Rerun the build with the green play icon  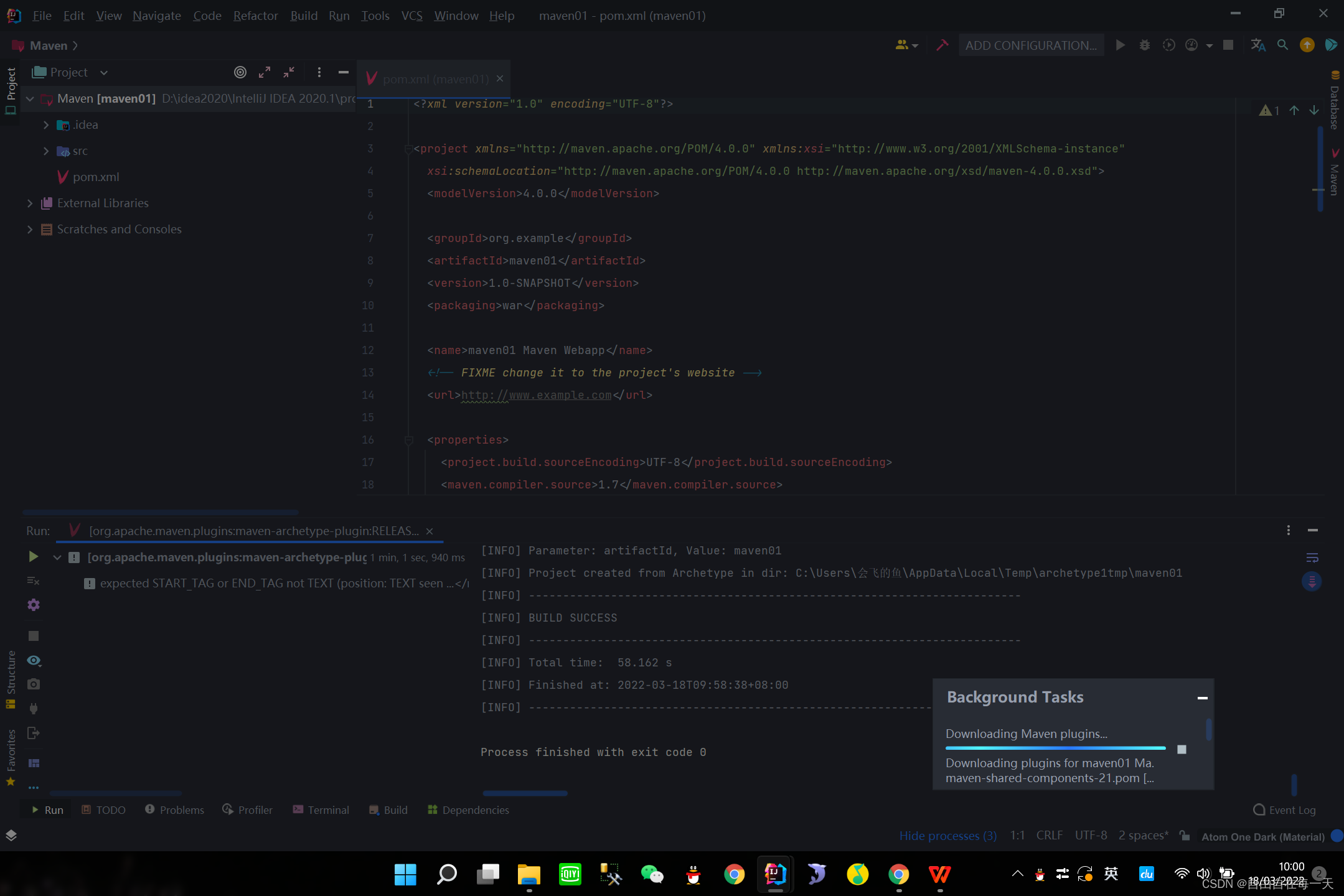(x=33, y=557)
